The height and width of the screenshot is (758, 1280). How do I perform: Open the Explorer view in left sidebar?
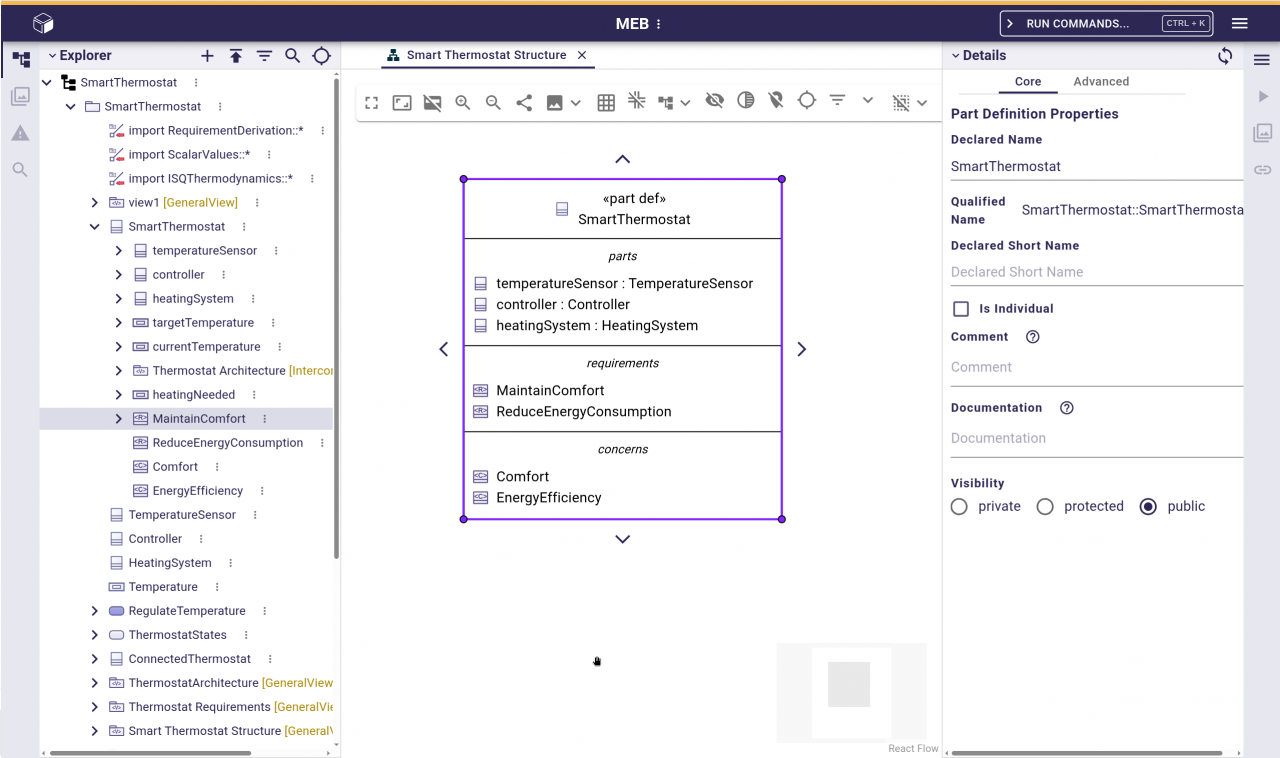(20, 60)
